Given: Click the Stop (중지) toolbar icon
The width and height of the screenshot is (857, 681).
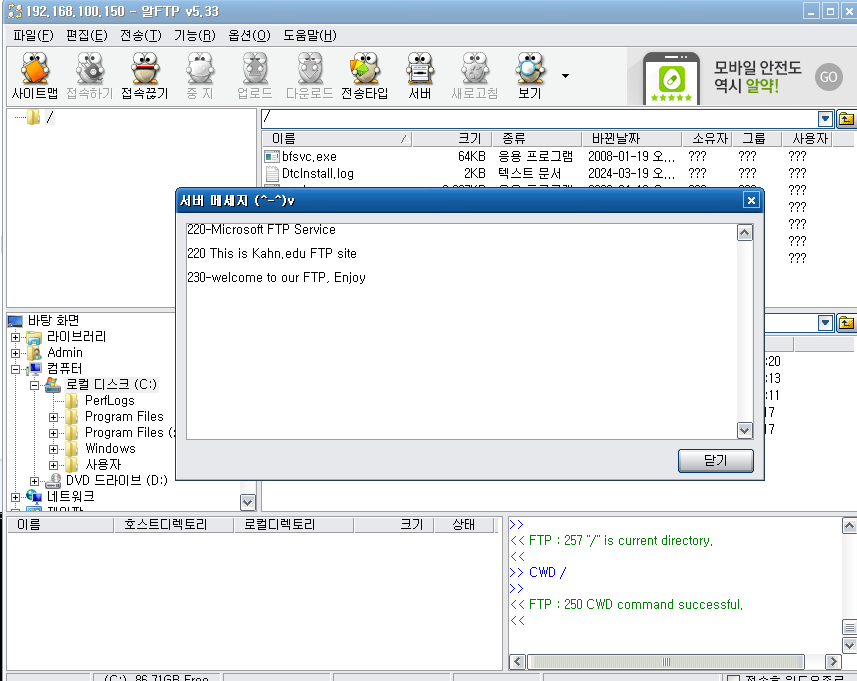Looking at the screenshot, I should point(200,76).
